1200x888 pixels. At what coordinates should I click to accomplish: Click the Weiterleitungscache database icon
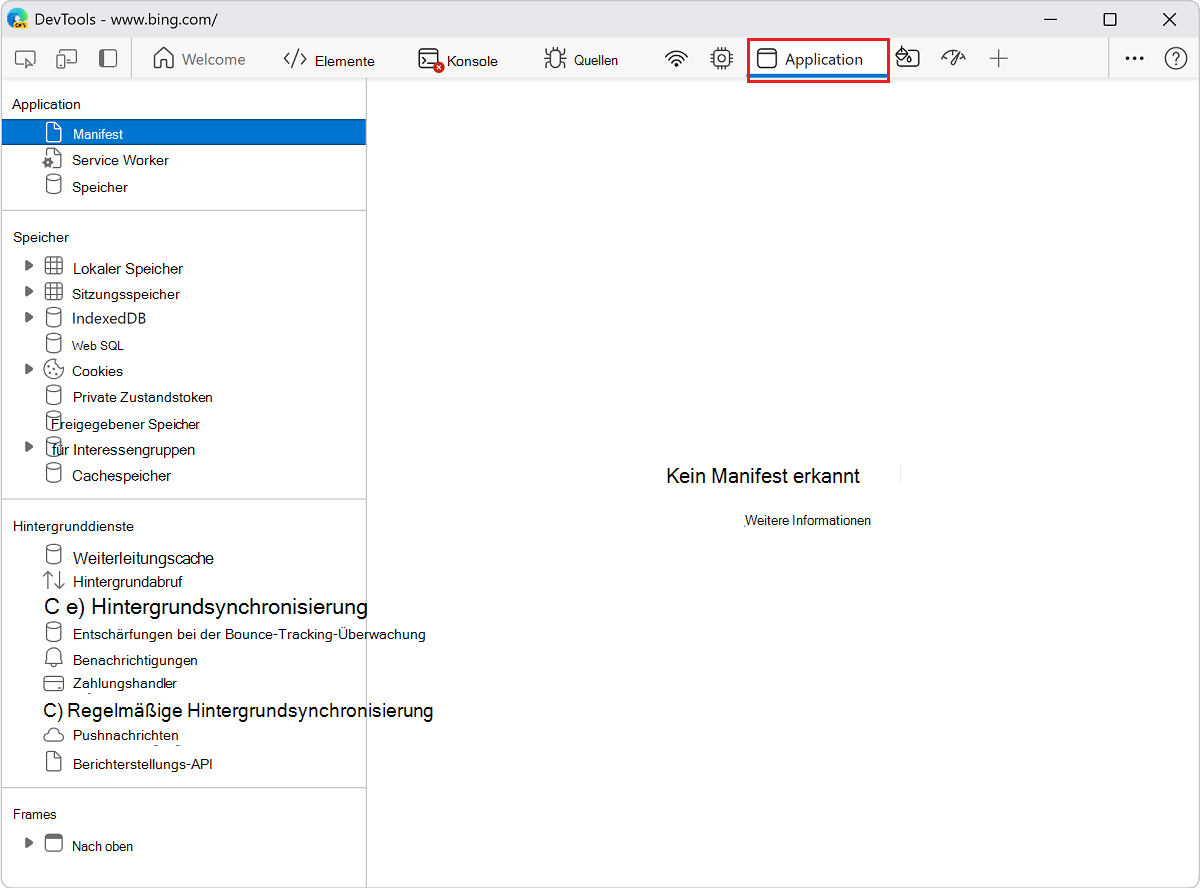pyautogui.click(x=54, y=554)
